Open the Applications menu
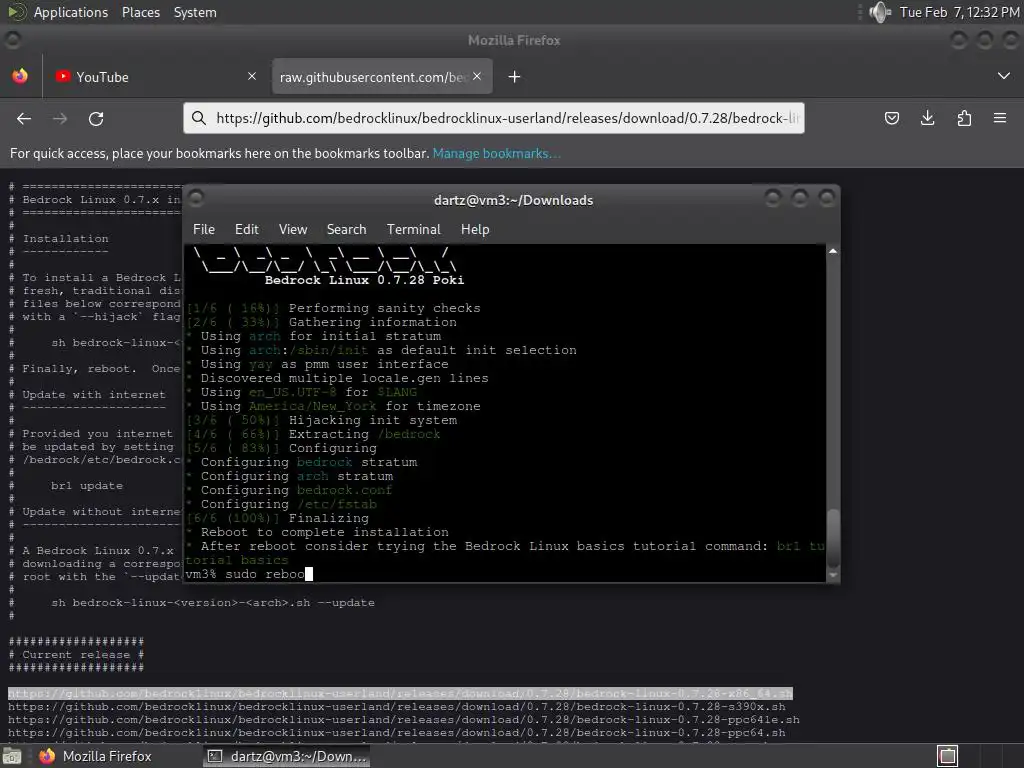 click(x=71, y=12)
